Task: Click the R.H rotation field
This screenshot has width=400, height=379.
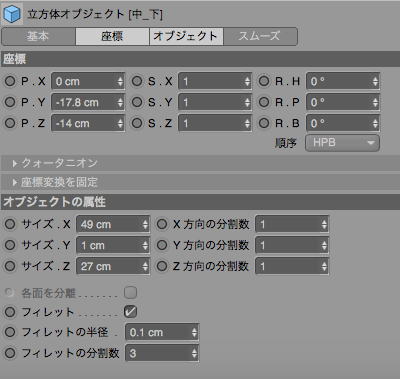Action: pyautogui.click(x=343, y=81)
